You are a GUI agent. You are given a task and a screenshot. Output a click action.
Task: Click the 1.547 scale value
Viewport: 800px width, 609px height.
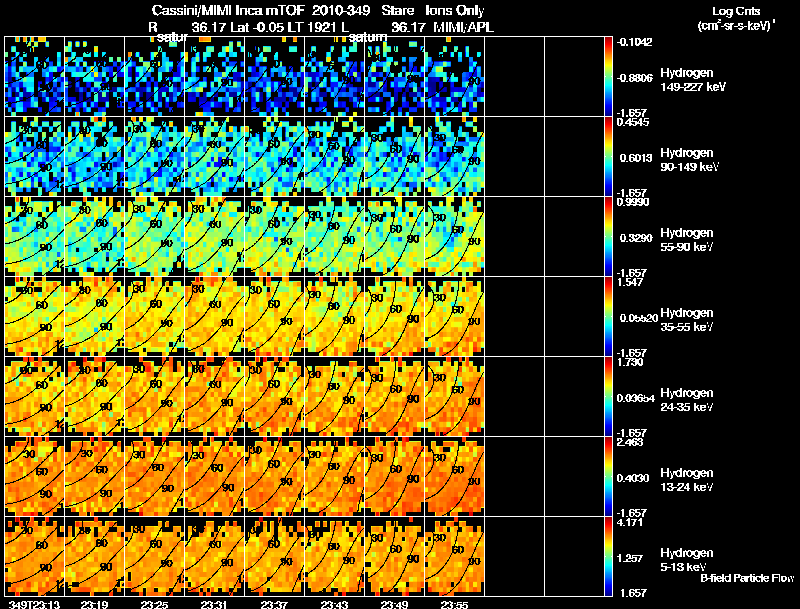[630, 283]
